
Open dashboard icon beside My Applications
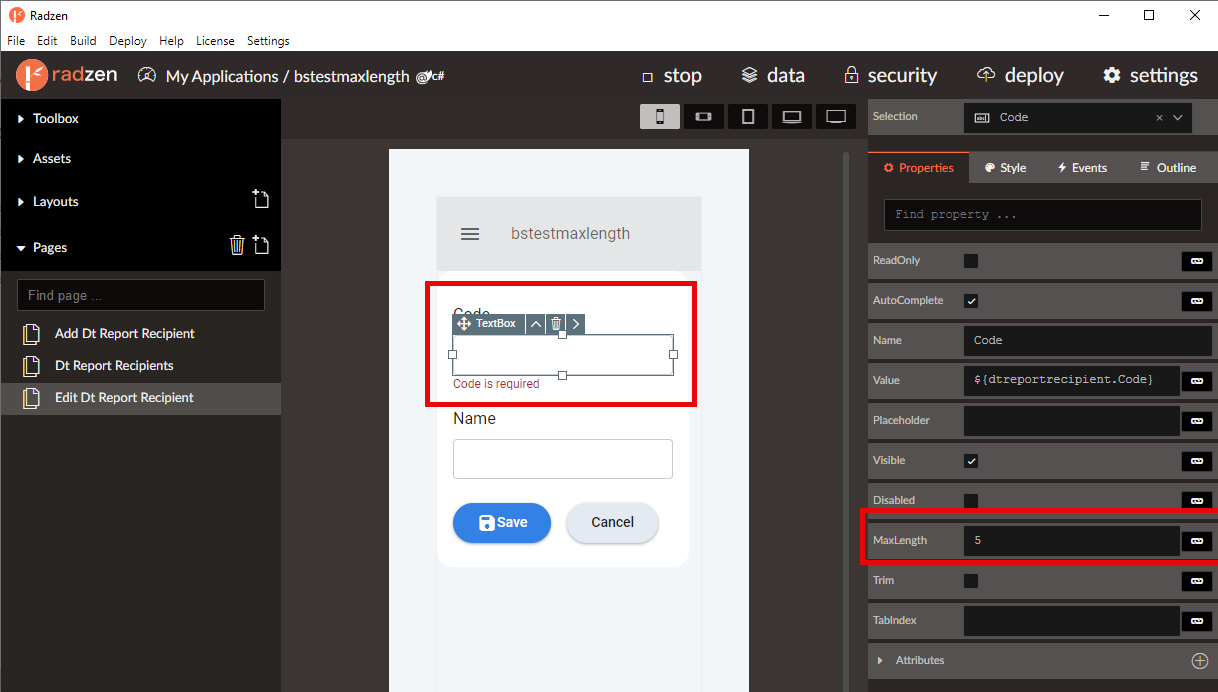[147, 75]
